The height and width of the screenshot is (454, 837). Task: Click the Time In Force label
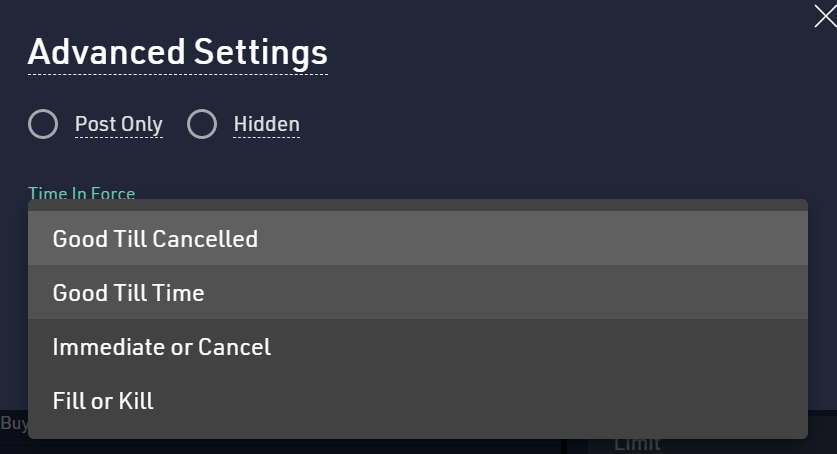(x=81, y=193)
